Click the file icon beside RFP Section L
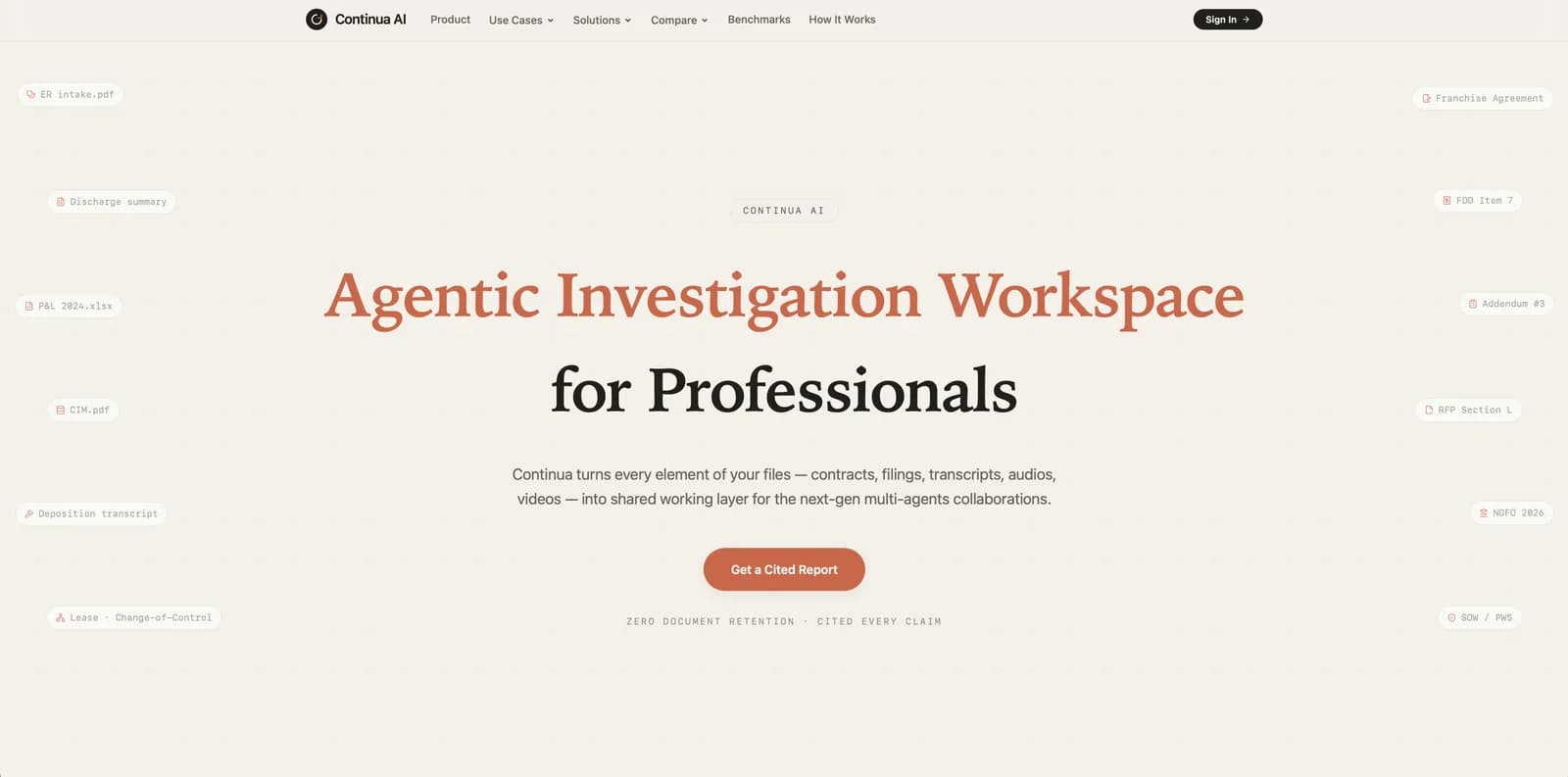Viewport: 1568px width, 777px height. [x=1429, y=411]
